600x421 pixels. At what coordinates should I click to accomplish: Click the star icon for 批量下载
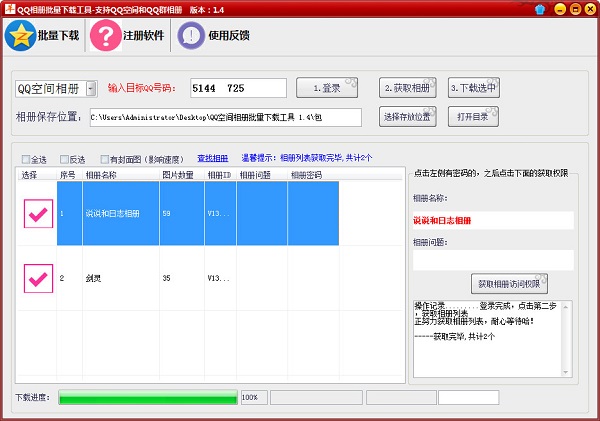click(x=20, y=36)
